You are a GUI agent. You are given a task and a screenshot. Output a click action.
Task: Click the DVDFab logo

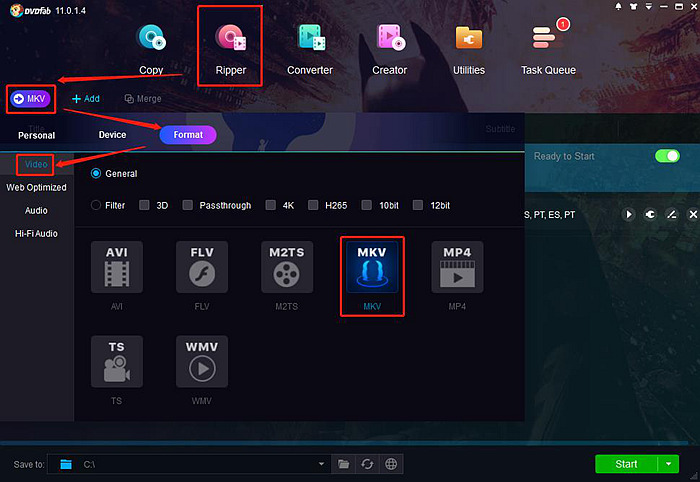point(30,10)
